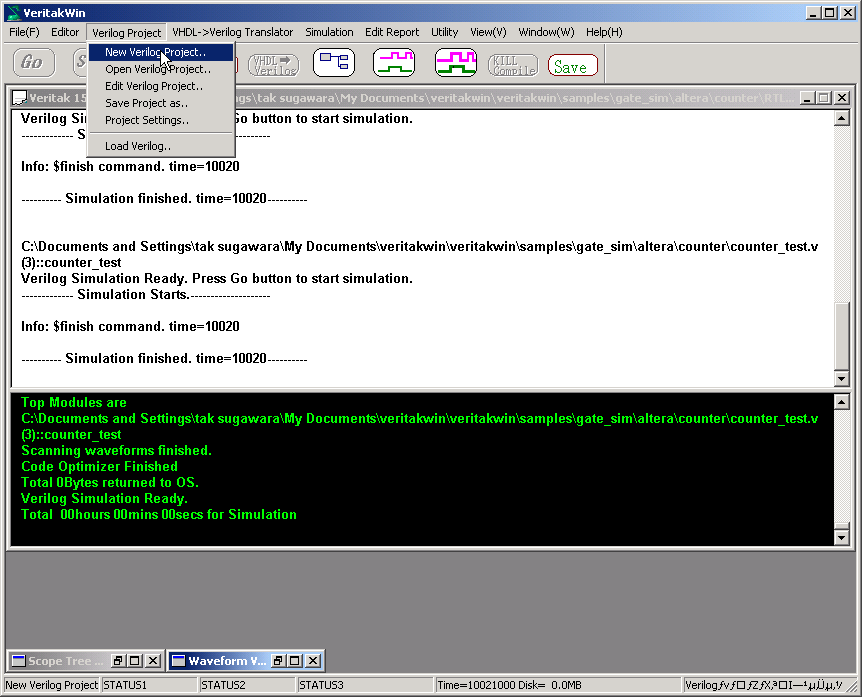
Task: Open the Editor menu
Action: [65, 32]
